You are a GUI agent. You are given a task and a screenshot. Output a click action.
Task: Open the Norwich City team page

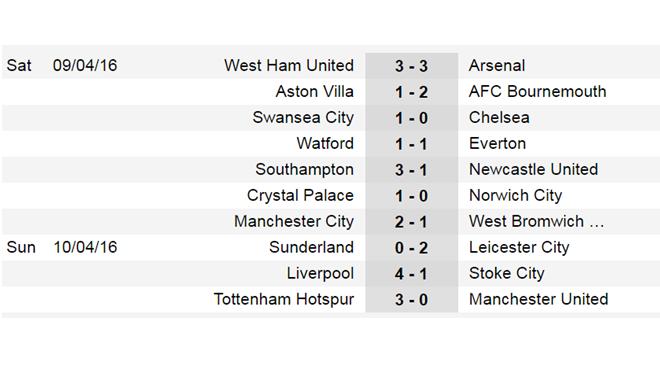click(x=516, y=196)
